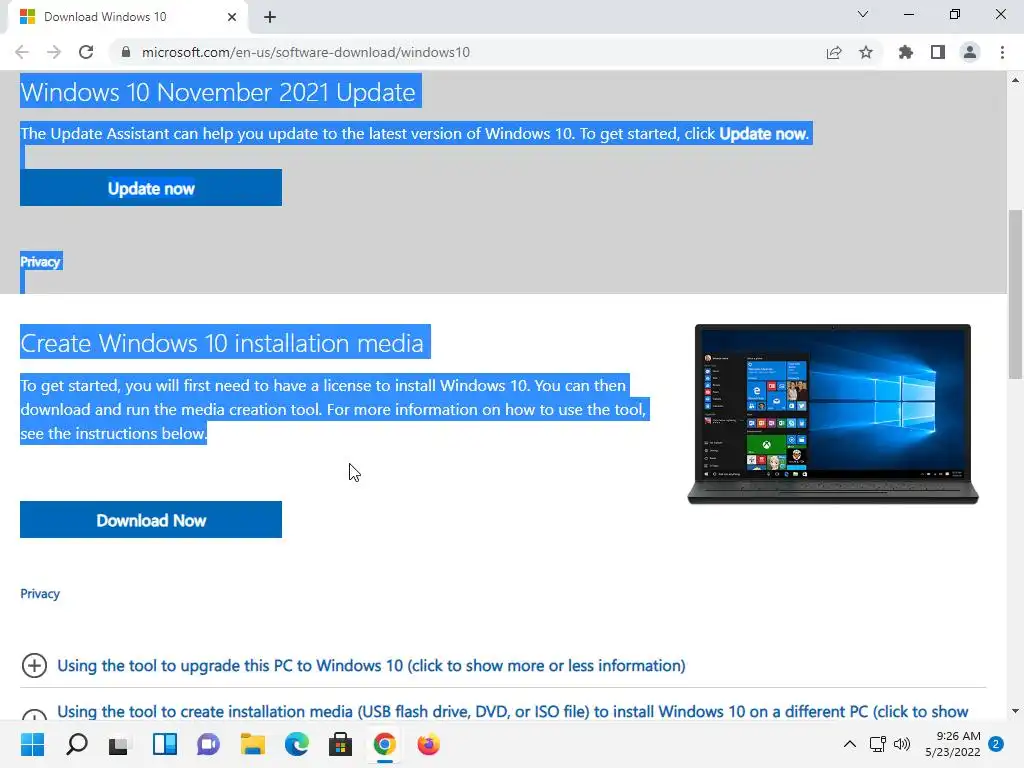Viewport: 1024px width, 768px height.
Task: Open Chrome three-dot menu
Action: [x=1002, y=52]
